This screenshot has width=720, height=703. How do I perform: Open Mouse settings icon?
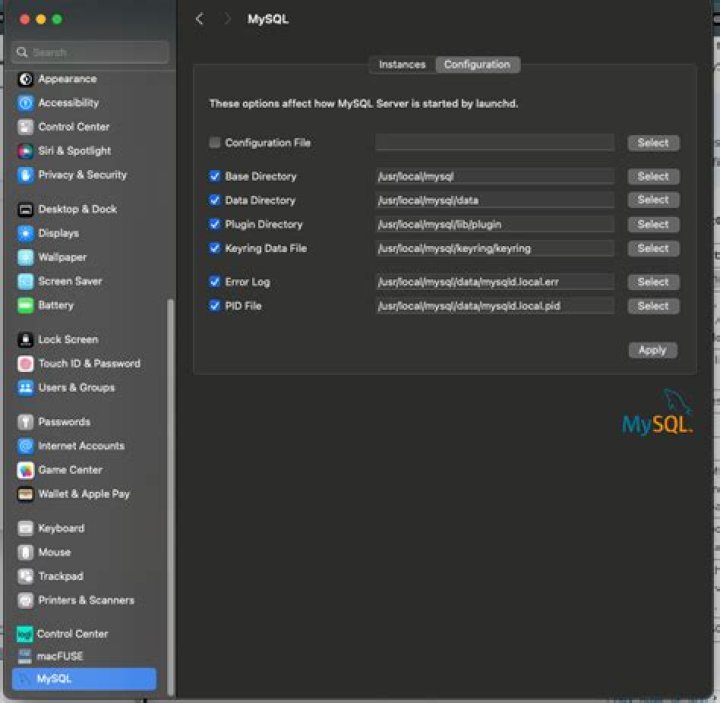(26, 552)
